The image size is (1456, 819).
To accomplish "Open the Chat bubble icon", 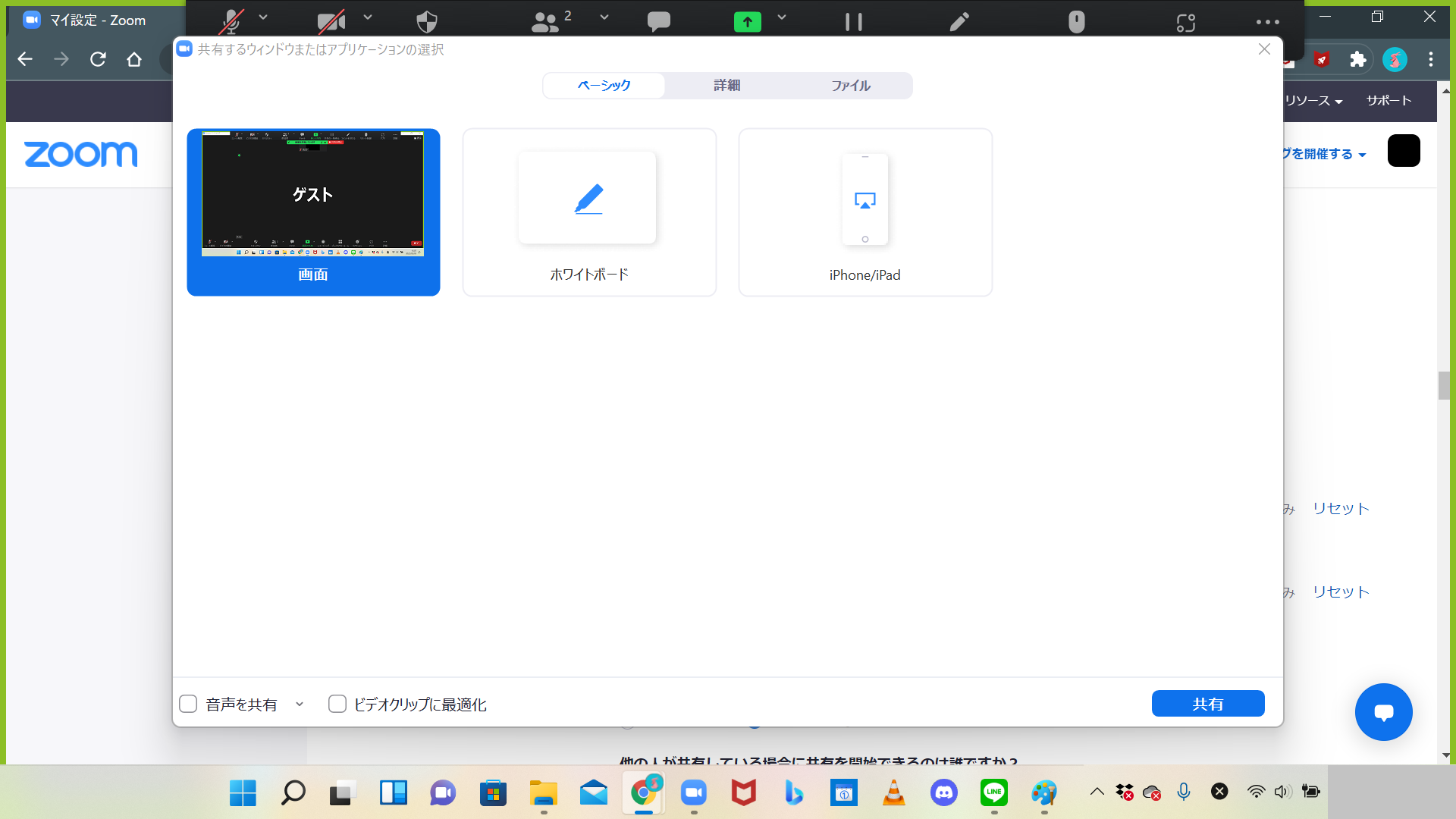I will [658, 21].
